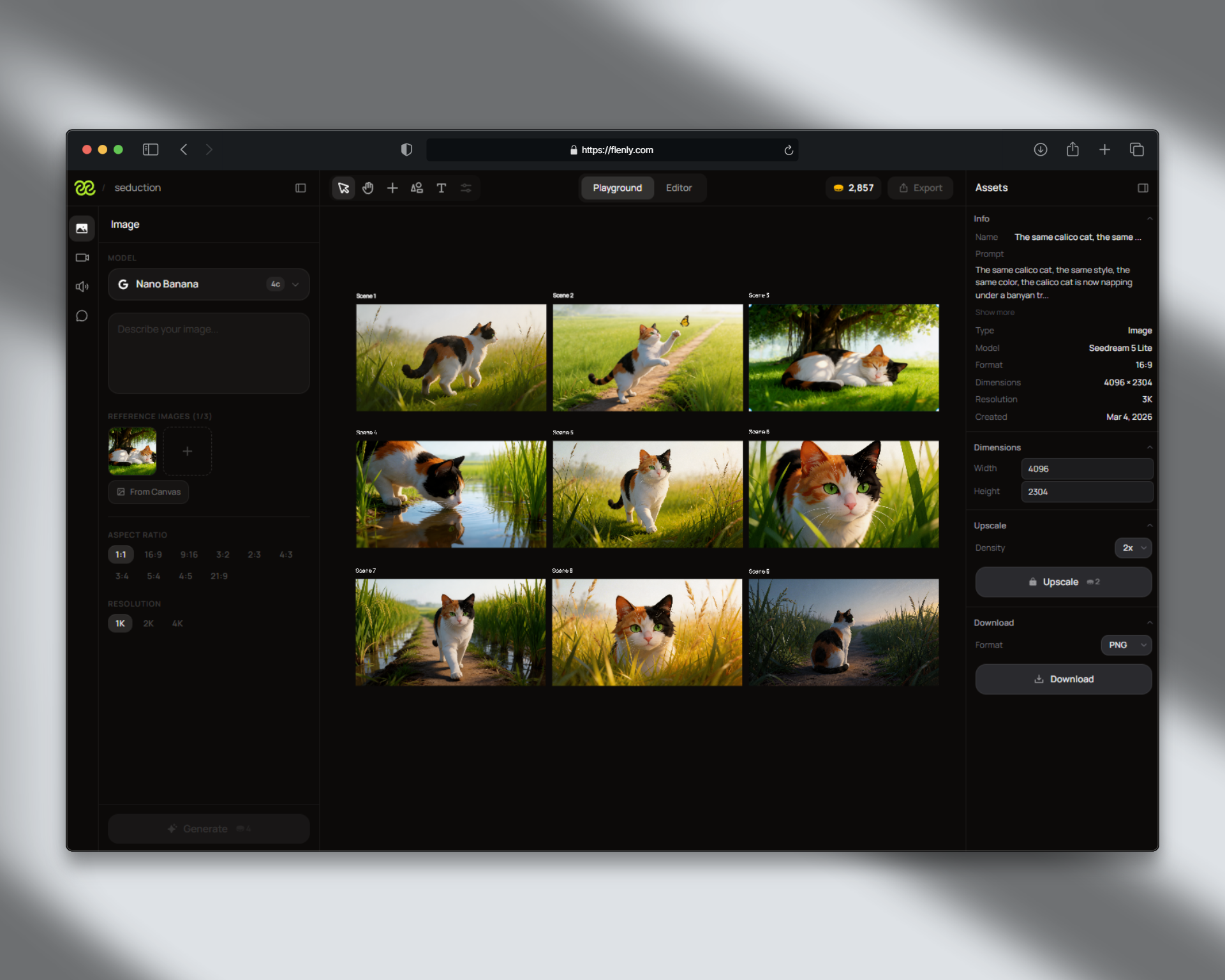
Task: Click the Download button
Action: [1063, 679]
